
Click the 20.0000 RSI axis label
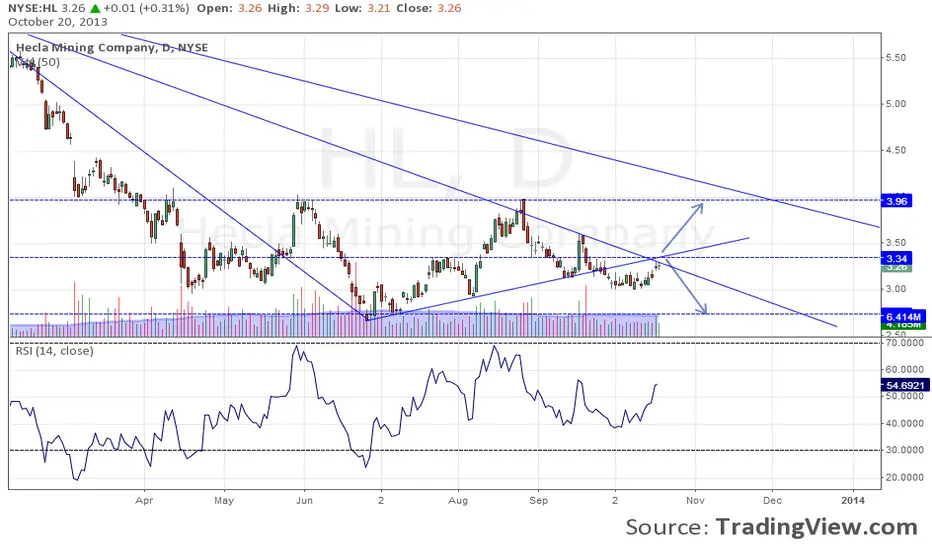tap(905, 477)
